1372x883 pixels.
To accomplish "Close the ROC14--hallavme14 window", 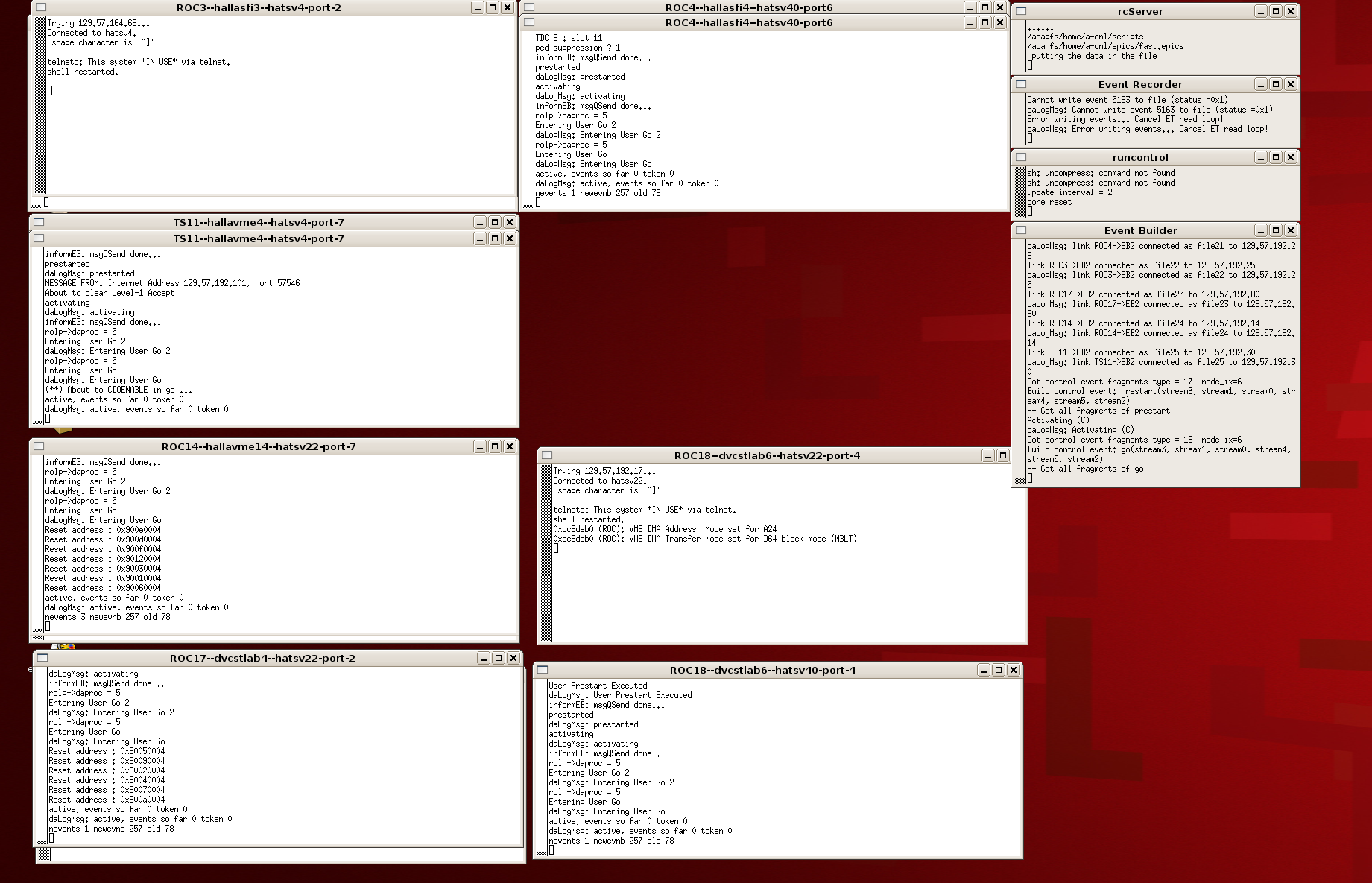I will pyautogui.click(x=510, y=446).
